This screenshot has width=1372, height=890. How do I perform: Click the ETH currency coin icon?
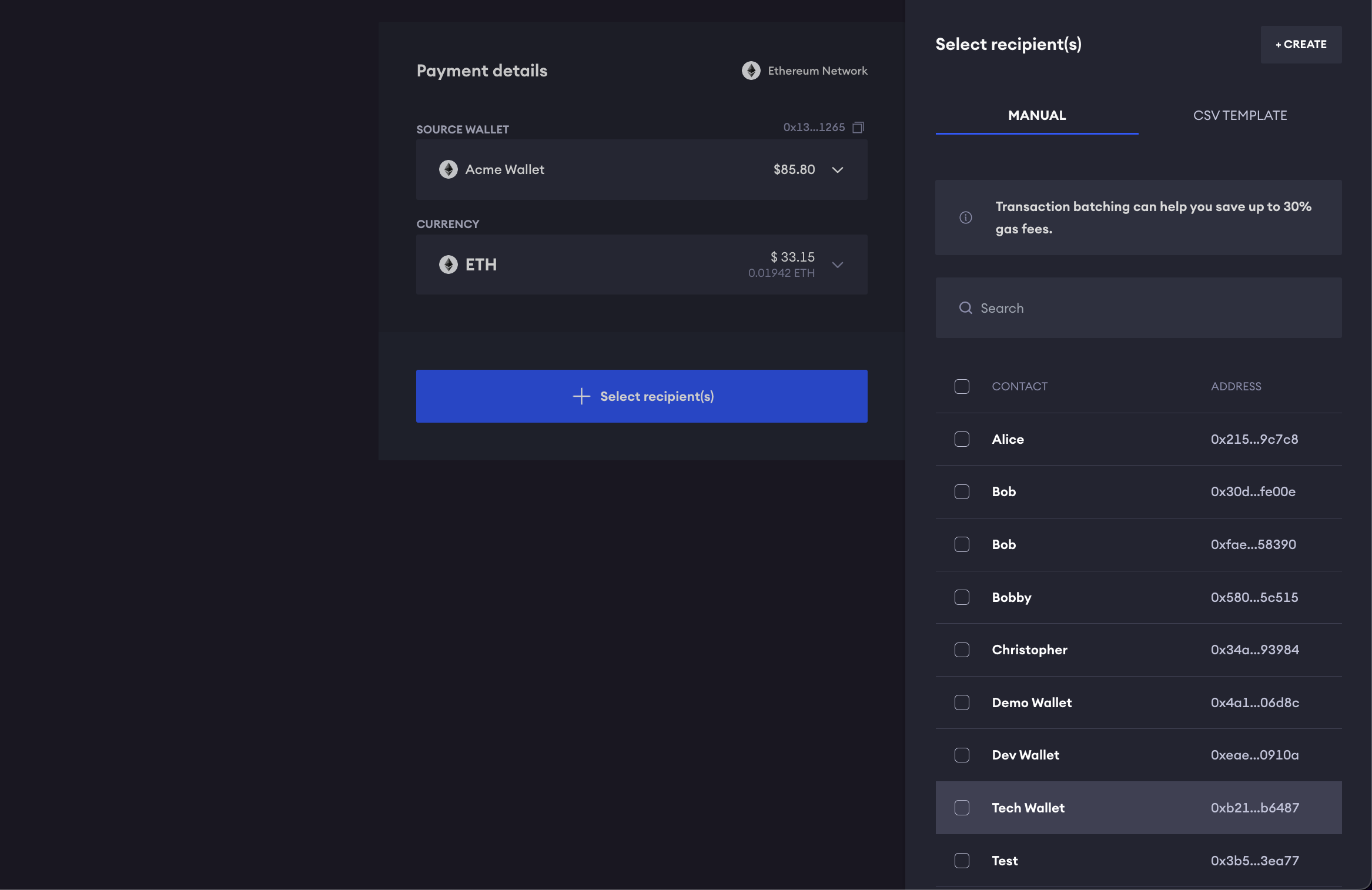(x=448, y=265)
